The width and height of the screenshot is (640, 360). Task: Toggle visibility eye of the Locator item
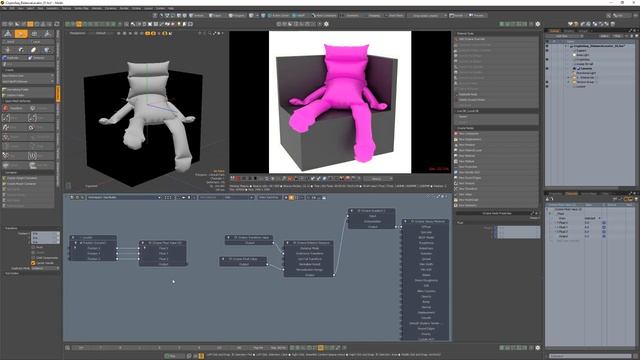tap(547, 87)
